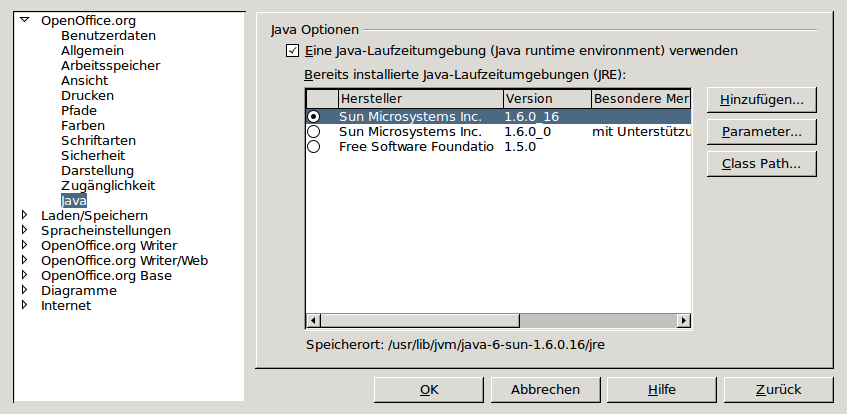Toggle the Java runtime environment checkbox
Viewport: 847px width, 414px height.
click(x=292, y=50)
